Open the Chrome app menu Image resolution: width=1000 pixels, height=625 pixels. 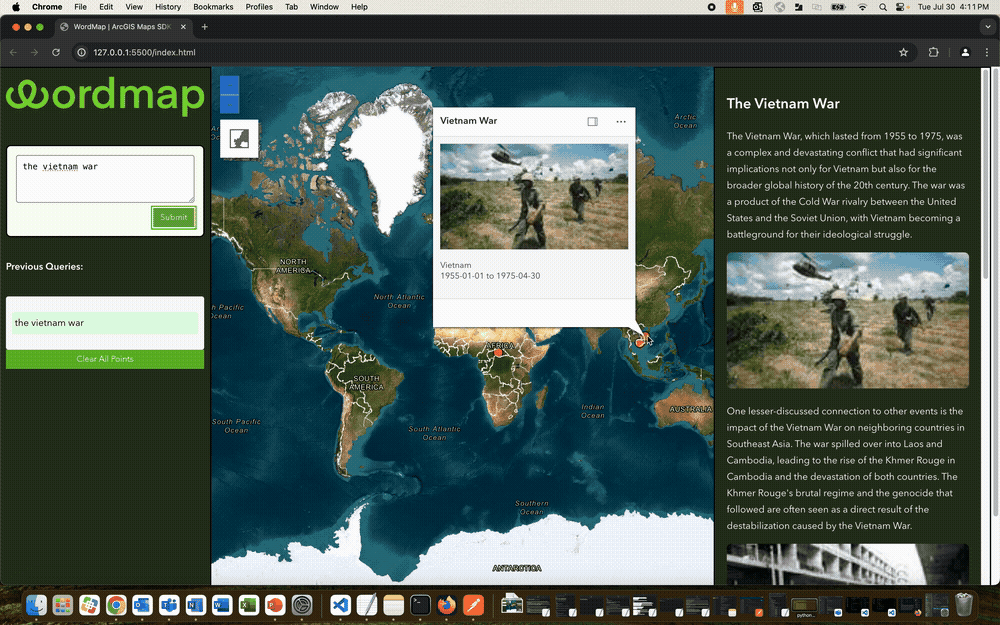click(x=47, y=7)
